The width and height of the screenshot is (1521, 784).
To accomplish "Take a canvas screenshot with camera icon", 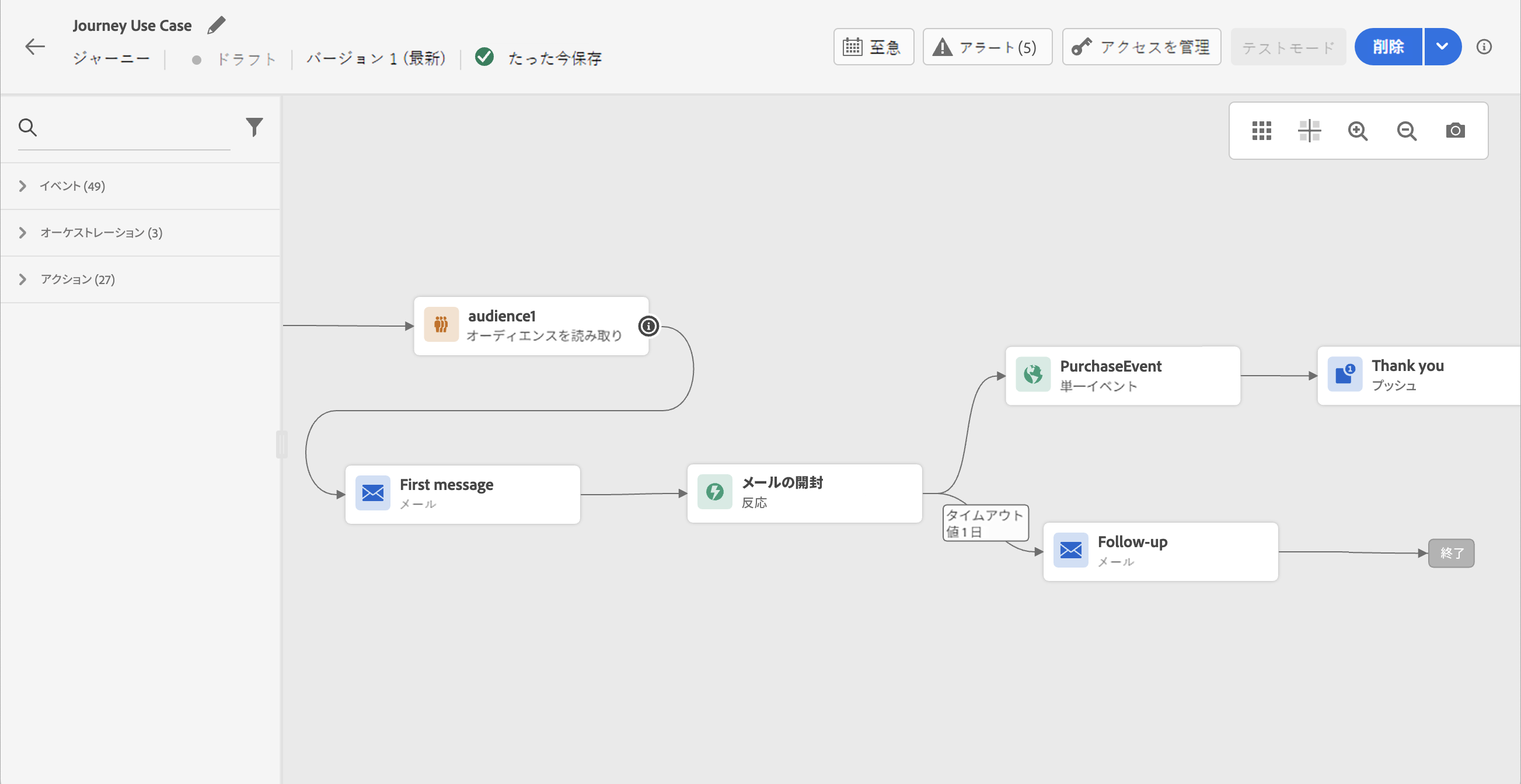I will [1455, 130].
